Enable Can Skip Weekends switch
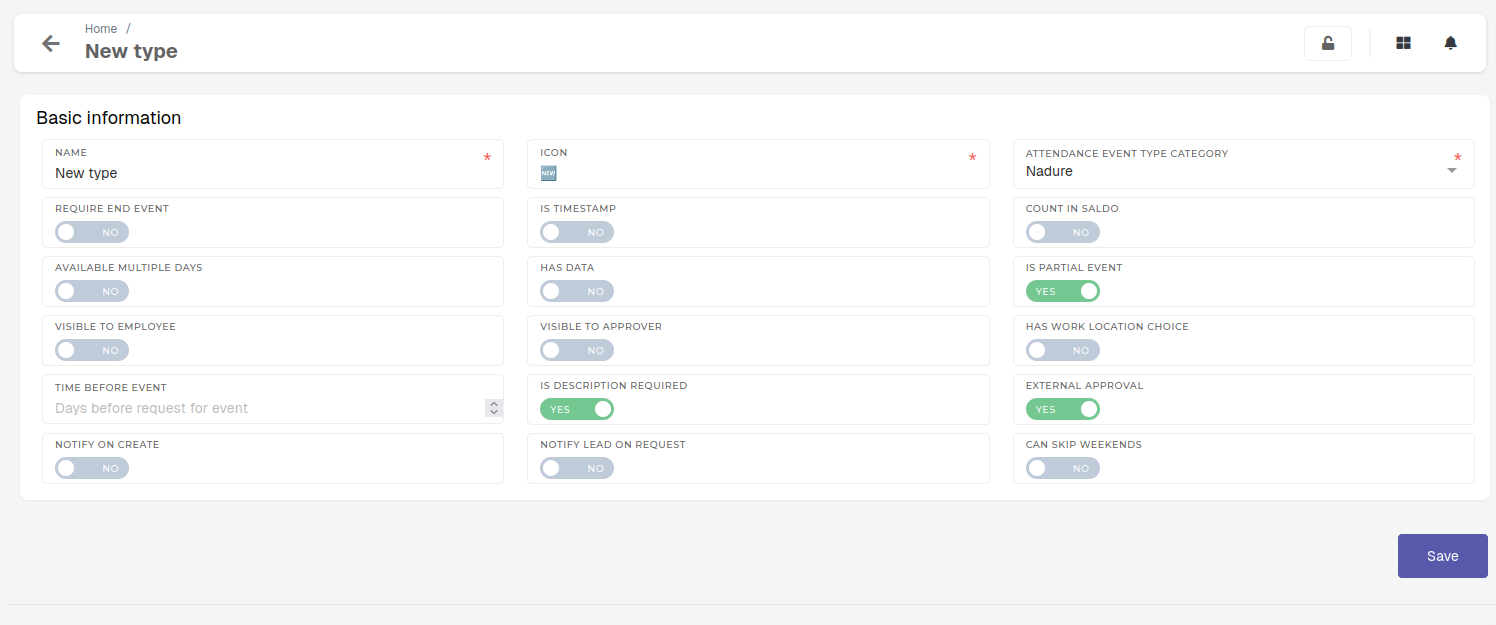The height and width of the screenshot is (625, 1496). (1063, 468)
